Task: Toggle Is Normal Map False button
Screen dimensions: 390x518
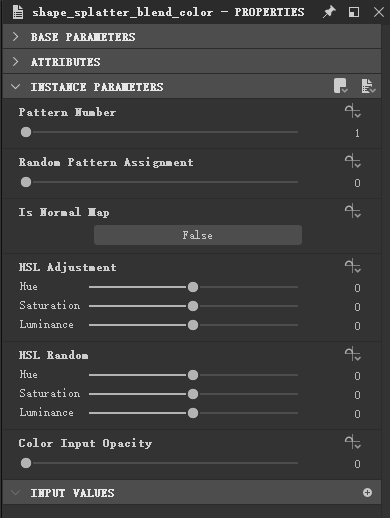Action: click(x=198, y=235)
